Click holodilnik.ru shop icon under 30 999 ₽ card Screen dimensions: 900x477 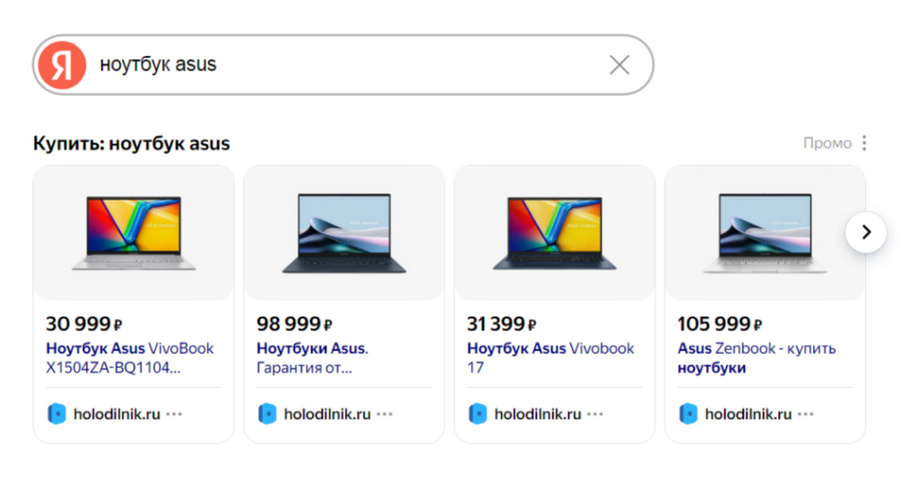coord(56,414)
